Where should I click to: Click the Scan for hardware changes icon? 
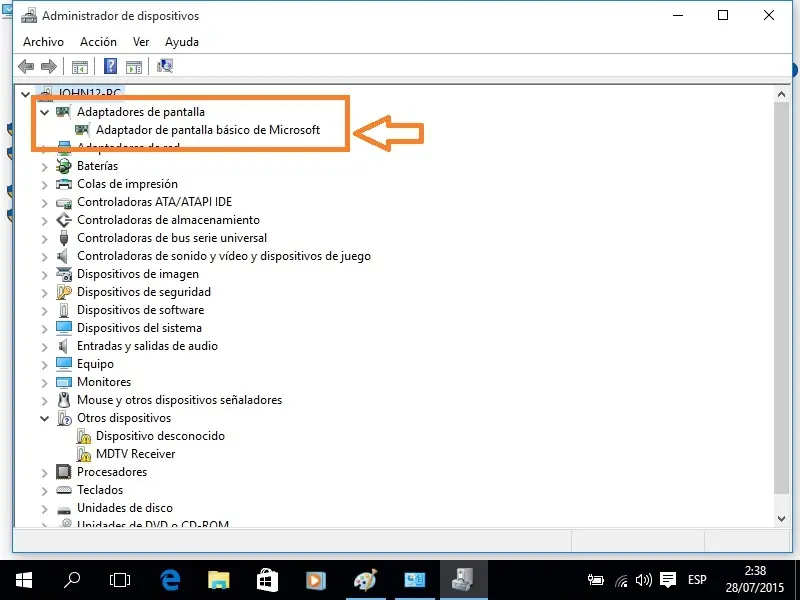pos(165,66)
